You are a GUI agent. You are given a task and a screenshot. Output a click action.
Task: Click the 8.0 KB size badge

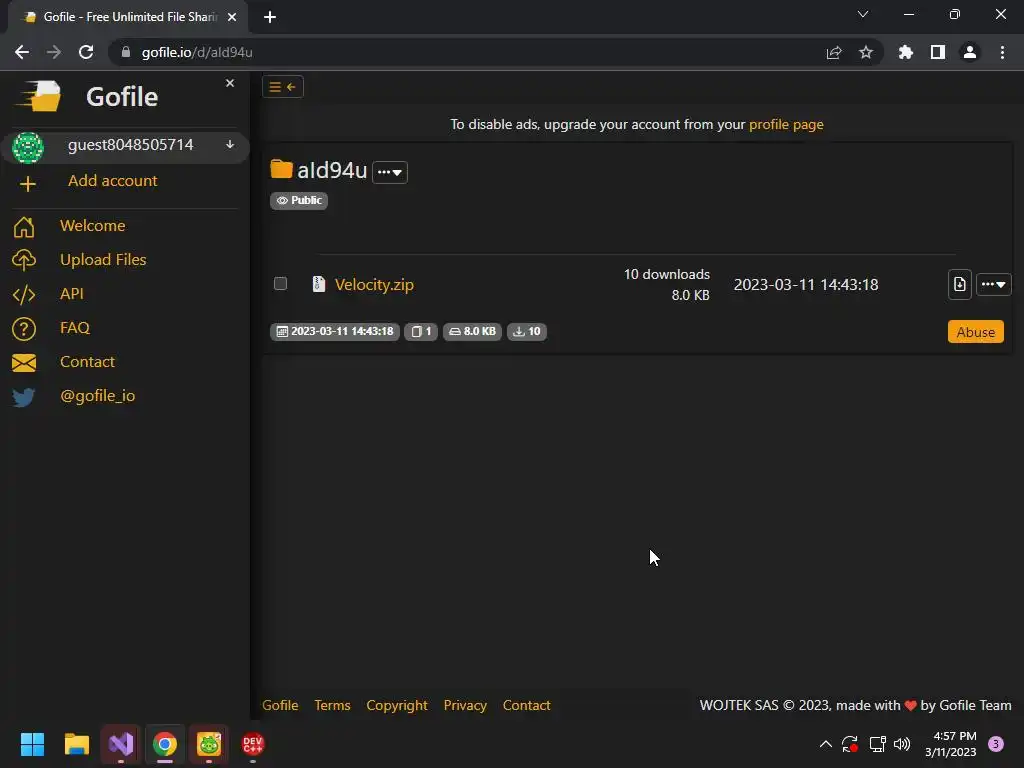(472, 332)
